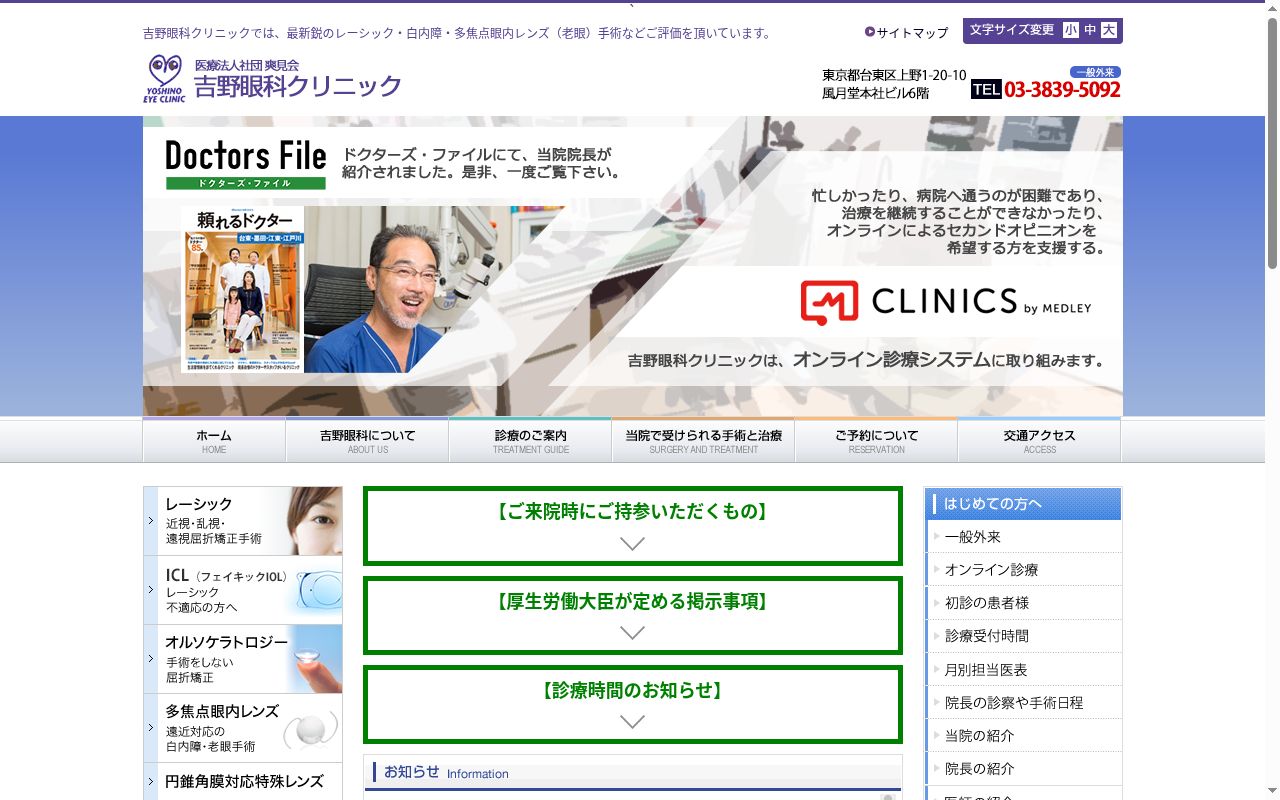The width and height of the screenshot is (1280, 800).
Task: Set text size to 中
Action: click(1090, 30)
